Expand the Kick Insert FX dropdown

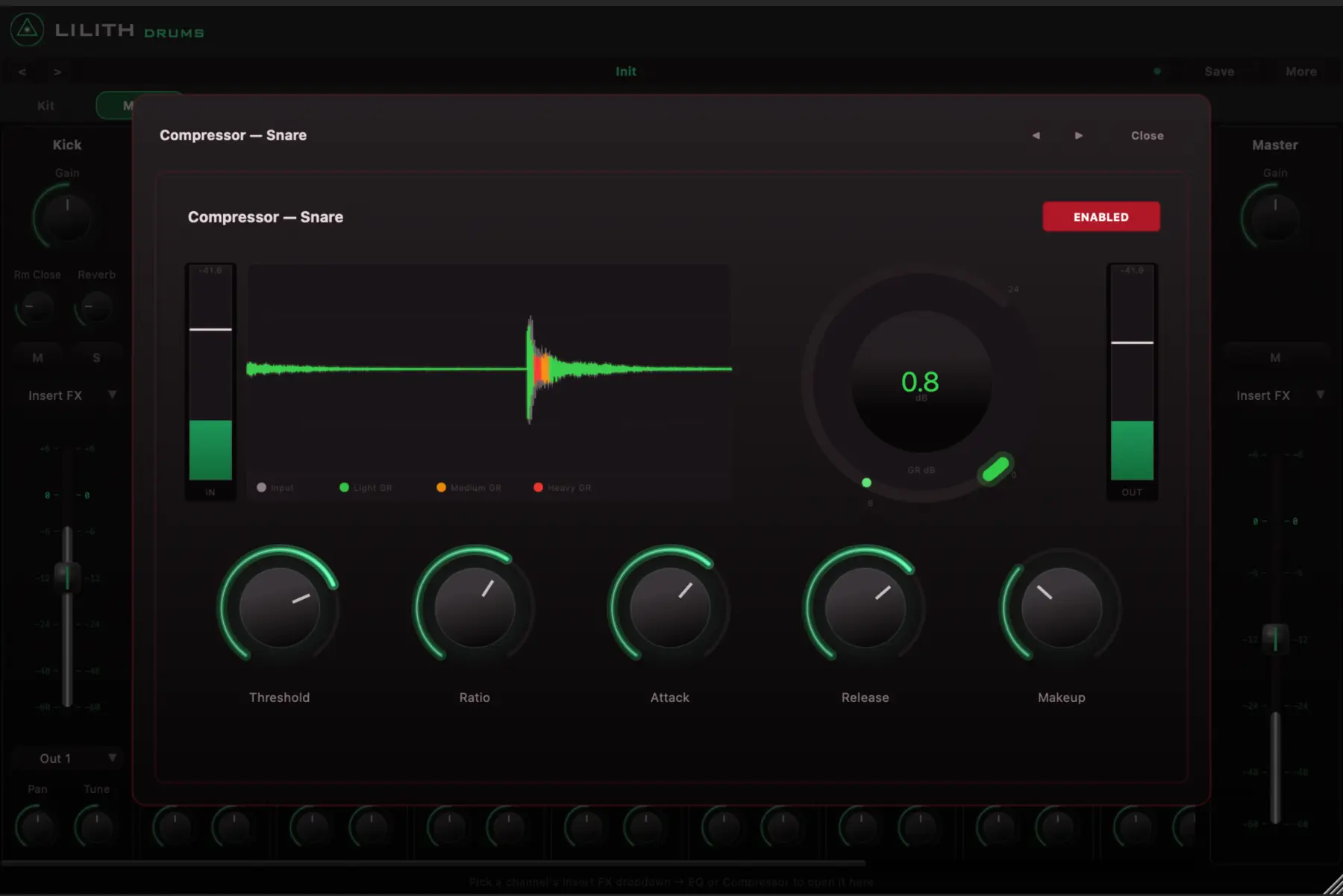(72, 395)
